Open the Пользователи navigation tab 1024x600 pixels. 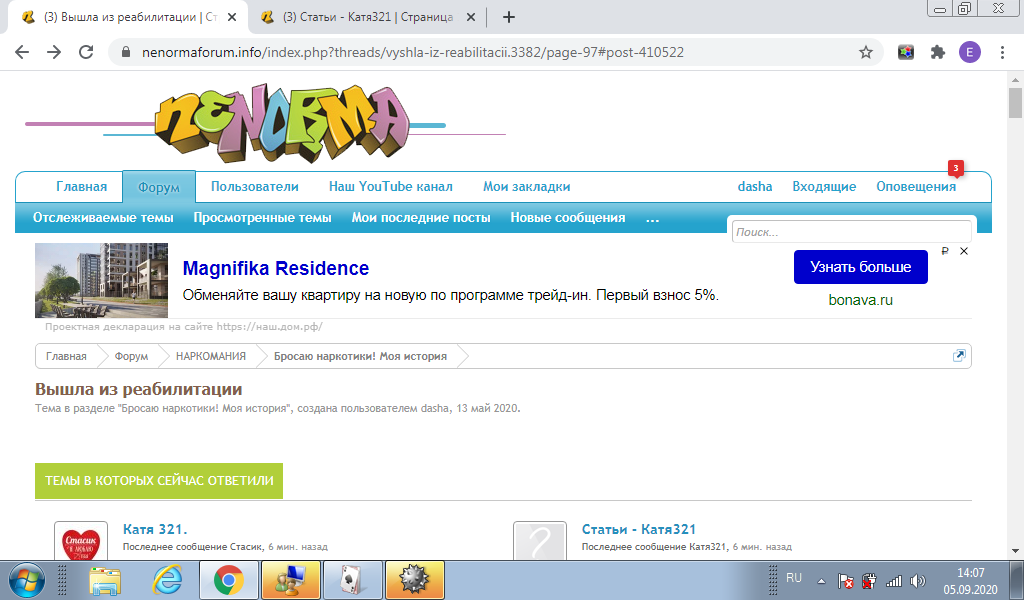[255, 186]
